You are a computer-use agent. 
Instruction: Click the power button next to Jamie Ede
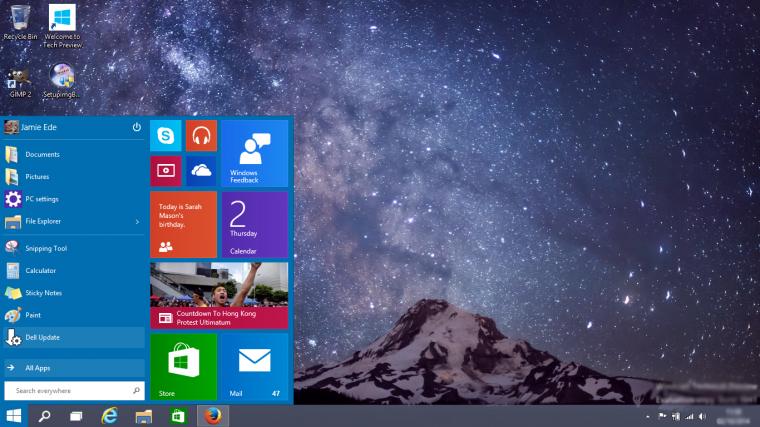click(137, 127)
